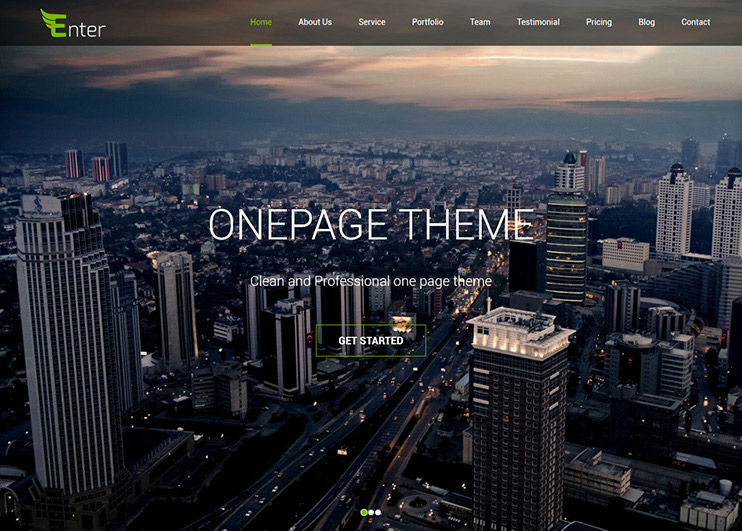Click the Enter logo
This screenshot has width=742, height=531.
click(73, 23)
